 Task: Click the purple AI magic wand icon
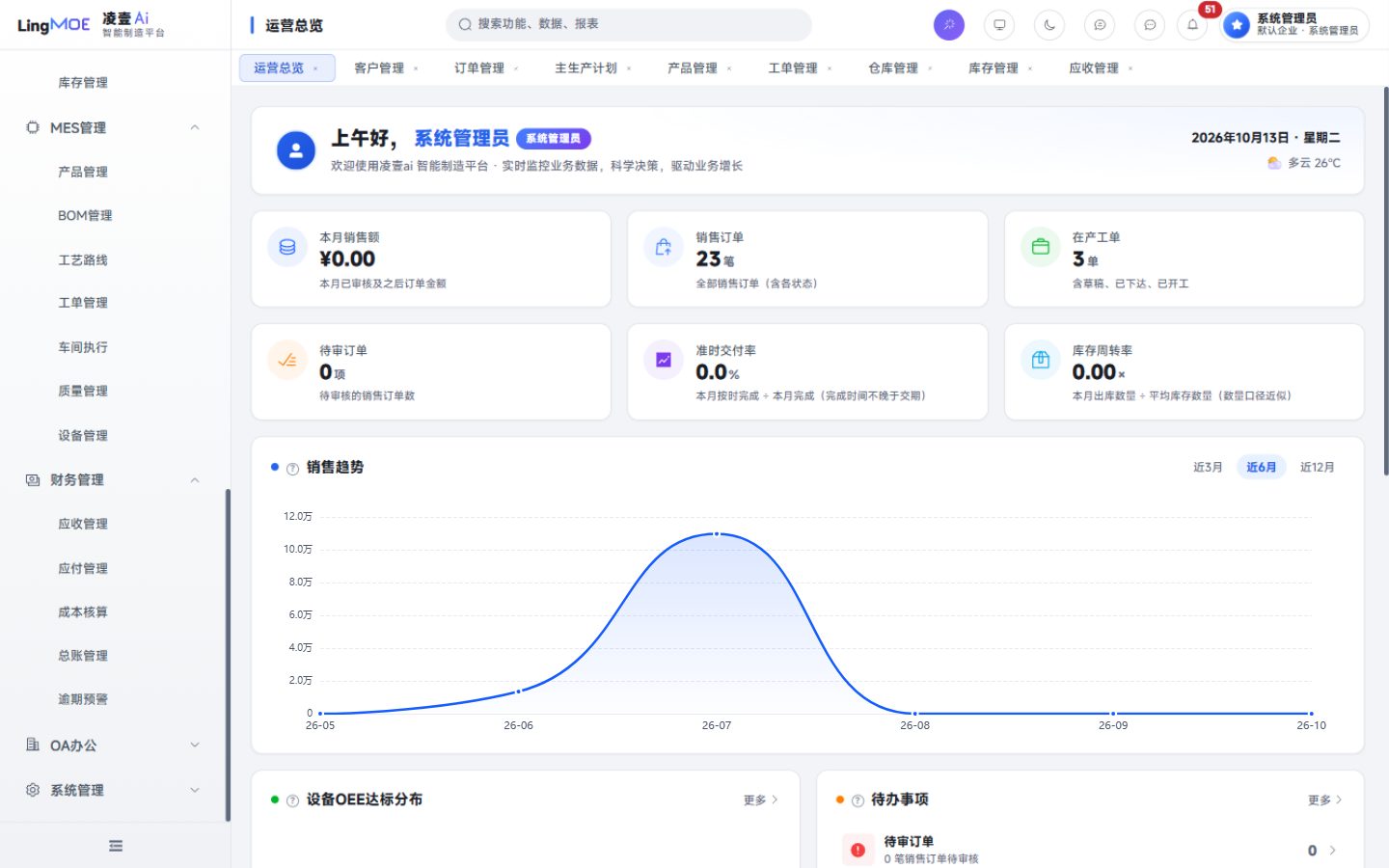pyautogui.click(x=949, y=25)
